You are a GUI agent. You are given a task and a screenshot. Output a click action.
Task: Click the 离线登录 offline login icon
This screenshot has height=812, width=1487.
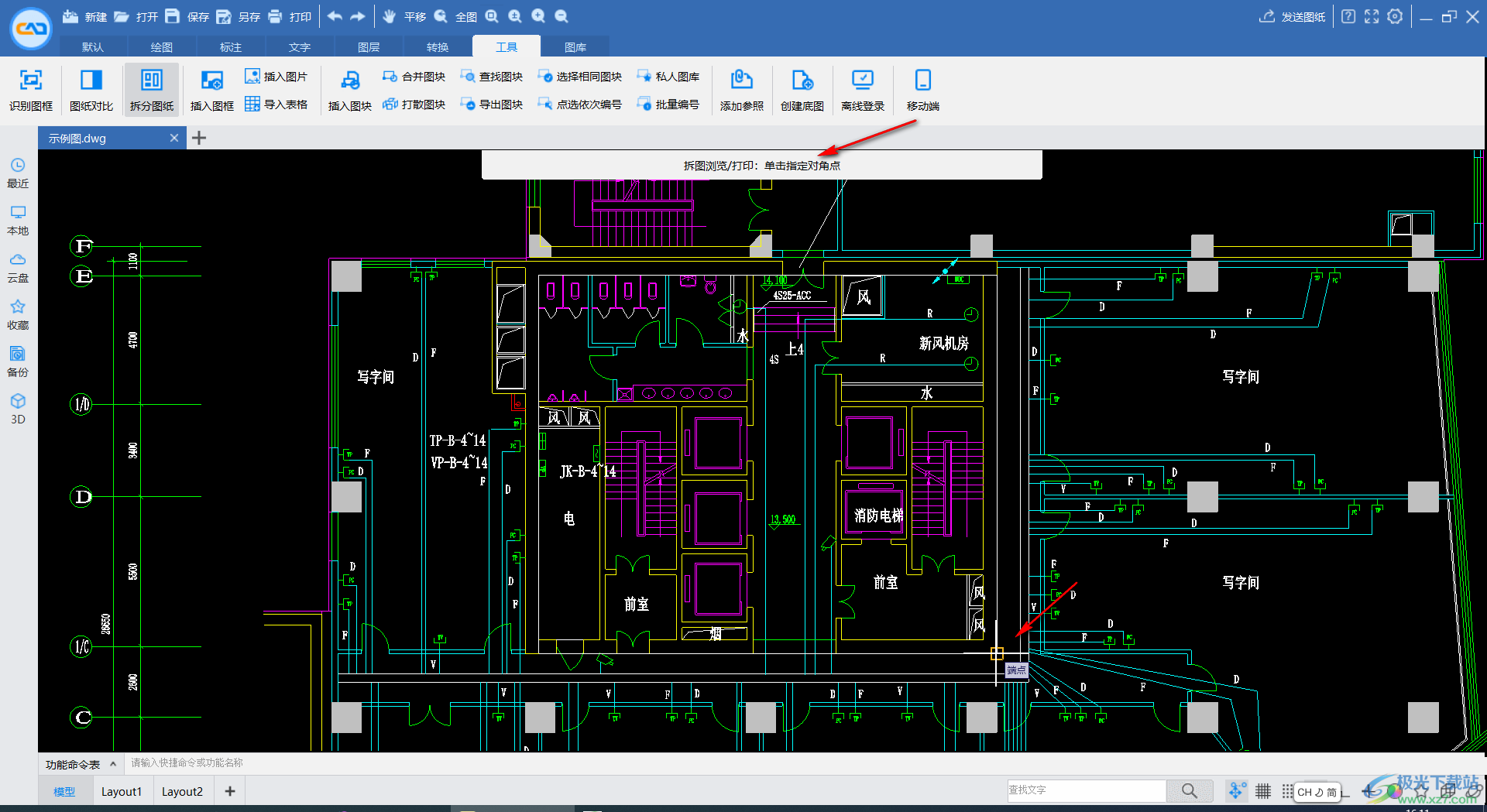pyautogui.click(x=862, y=81)
